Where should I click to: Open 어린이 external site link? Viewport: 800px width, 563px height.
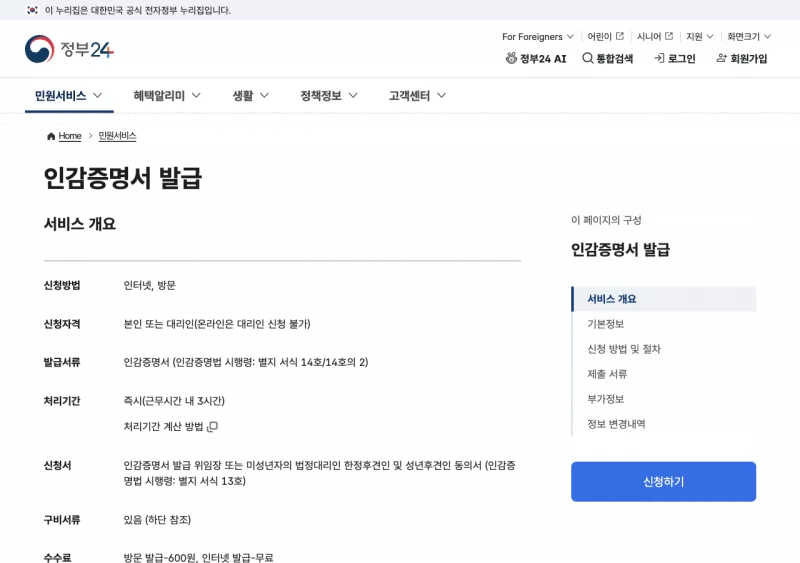click(606, 36)
